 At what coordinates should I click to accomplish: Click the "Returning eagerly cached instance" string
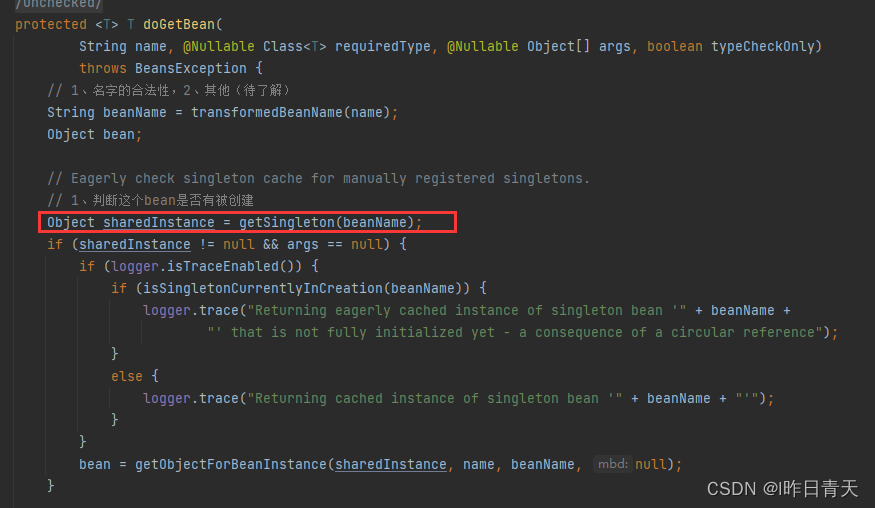[x=440, y=310]
